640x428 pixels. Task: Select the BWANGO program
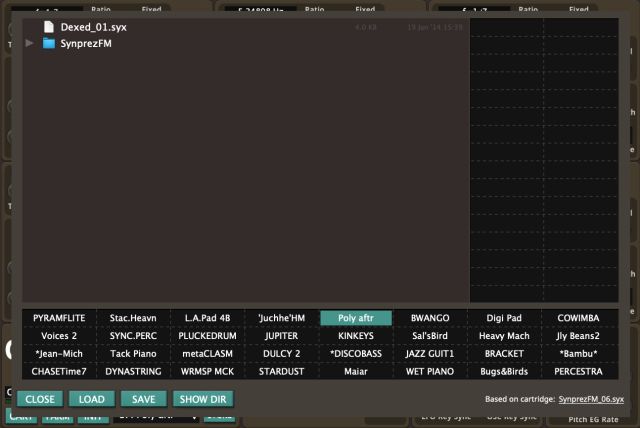coord(430,318)
